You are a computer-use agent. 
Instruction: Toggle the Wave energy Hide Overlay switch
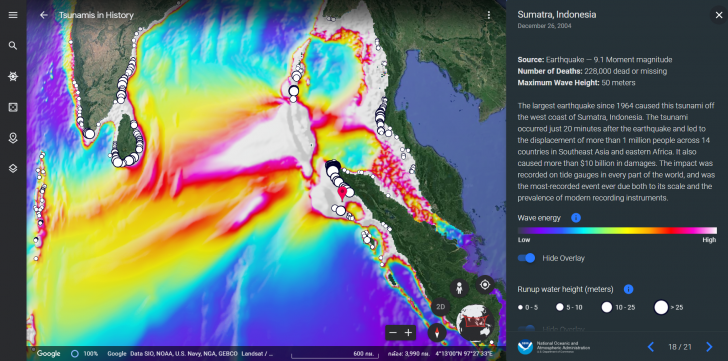tap(526, 258)
